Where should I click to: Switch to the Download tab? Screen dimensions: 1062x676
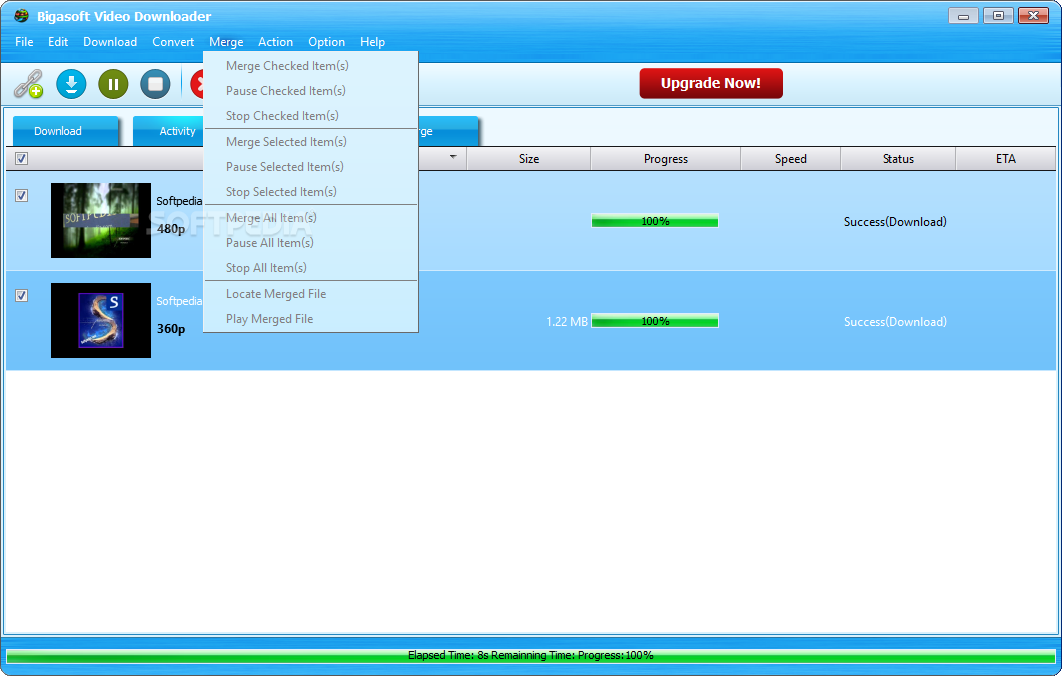[66, 131]
